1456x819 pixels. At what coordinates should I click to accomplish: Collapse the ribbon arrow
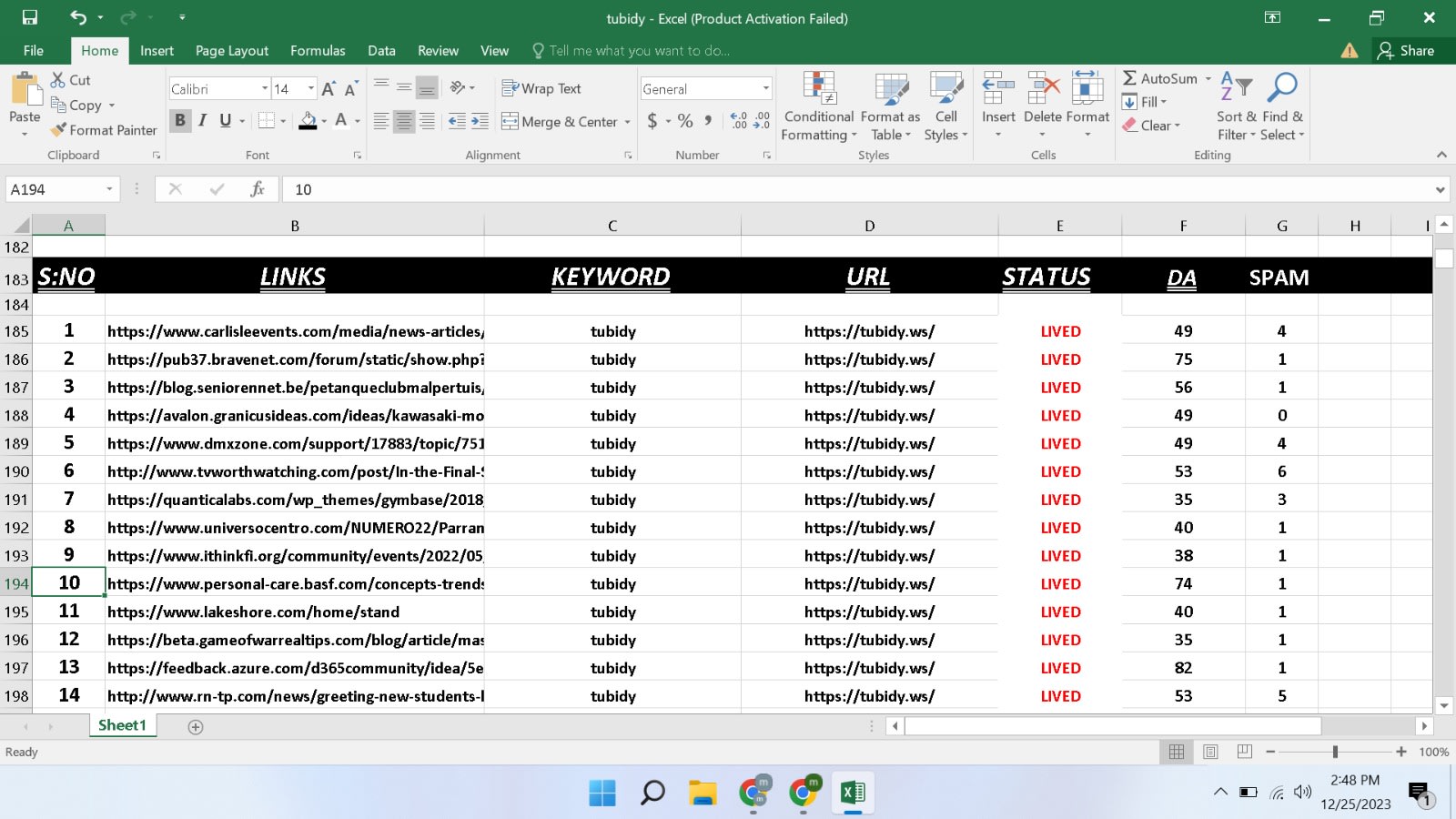(1441, 155)
